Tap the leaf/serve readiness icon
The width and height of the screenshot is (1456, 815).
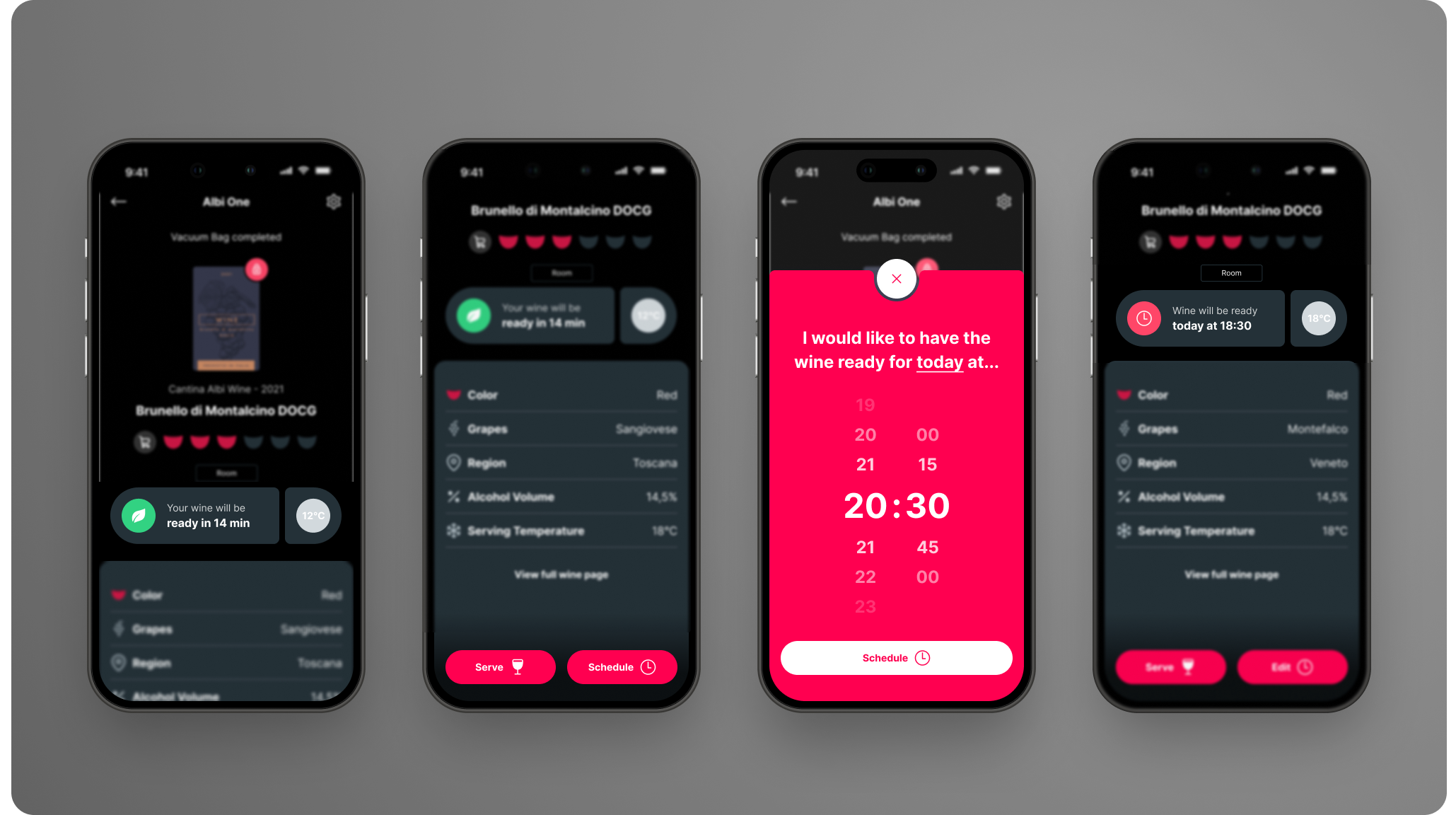pyautogui.click(x=139, y=515)
